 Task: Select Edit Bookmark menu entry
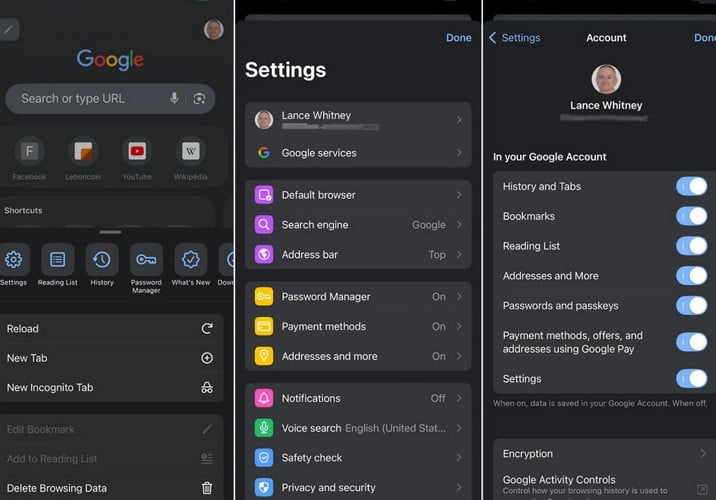tap(111, 429)
